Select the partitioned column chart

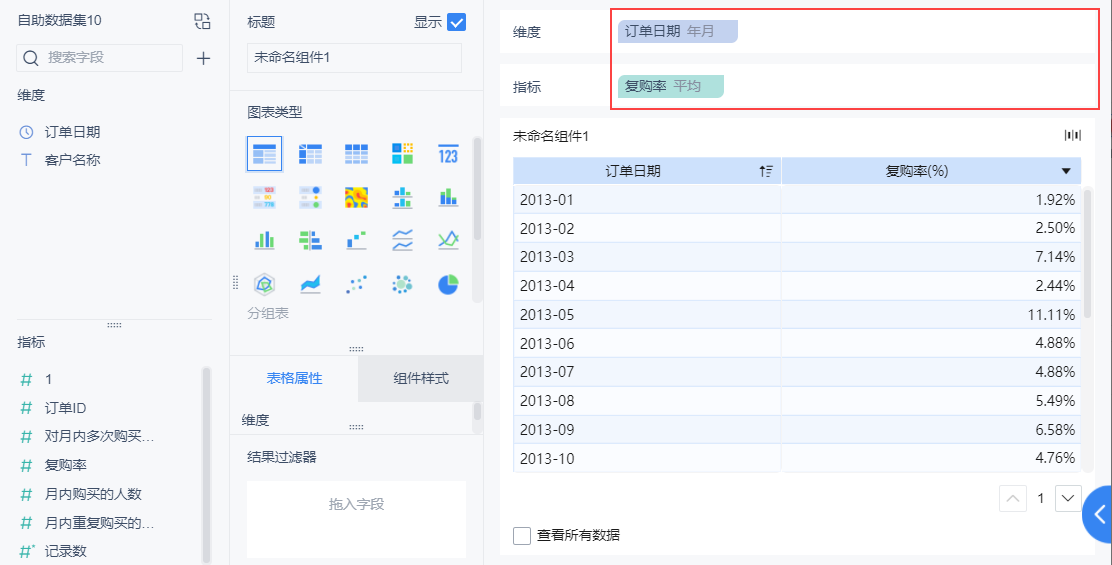pos(402,197)
